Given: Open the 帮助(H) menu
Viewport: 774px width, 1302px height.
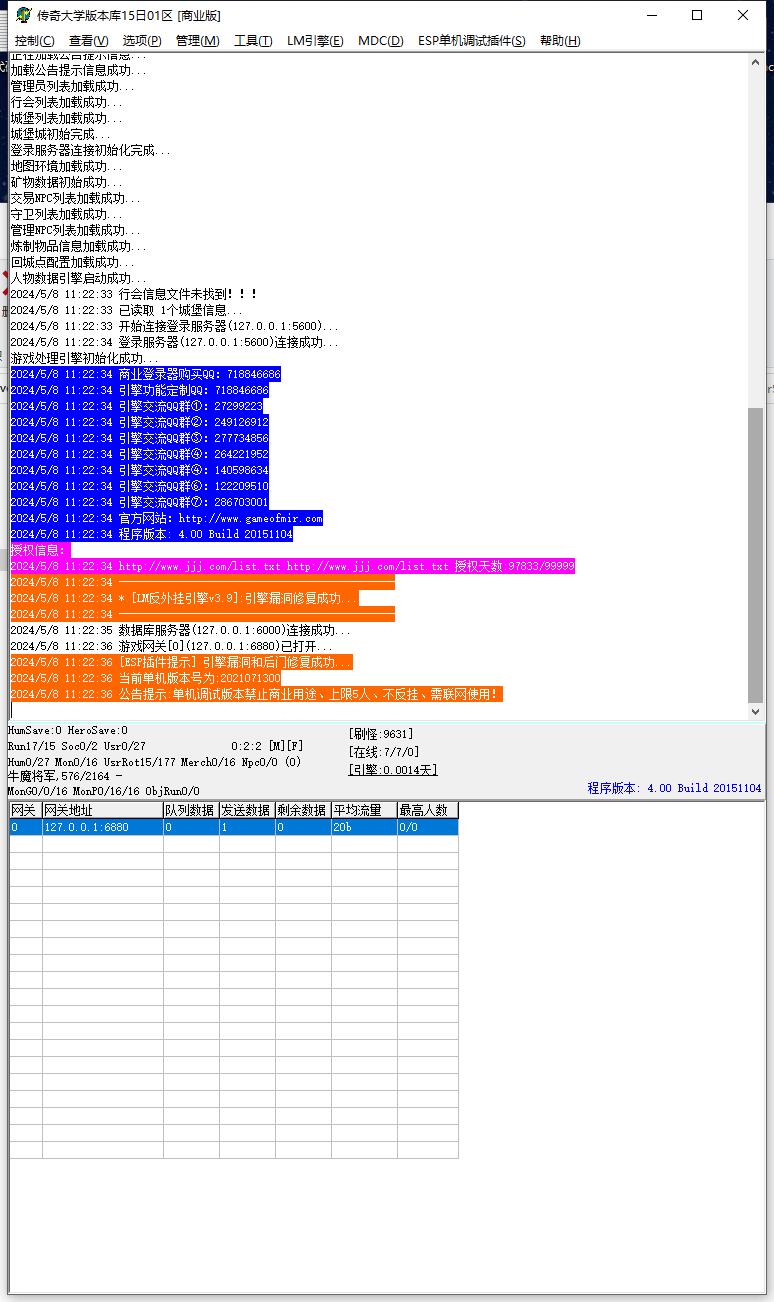Looking at the screenshot, I should (560, 41).
